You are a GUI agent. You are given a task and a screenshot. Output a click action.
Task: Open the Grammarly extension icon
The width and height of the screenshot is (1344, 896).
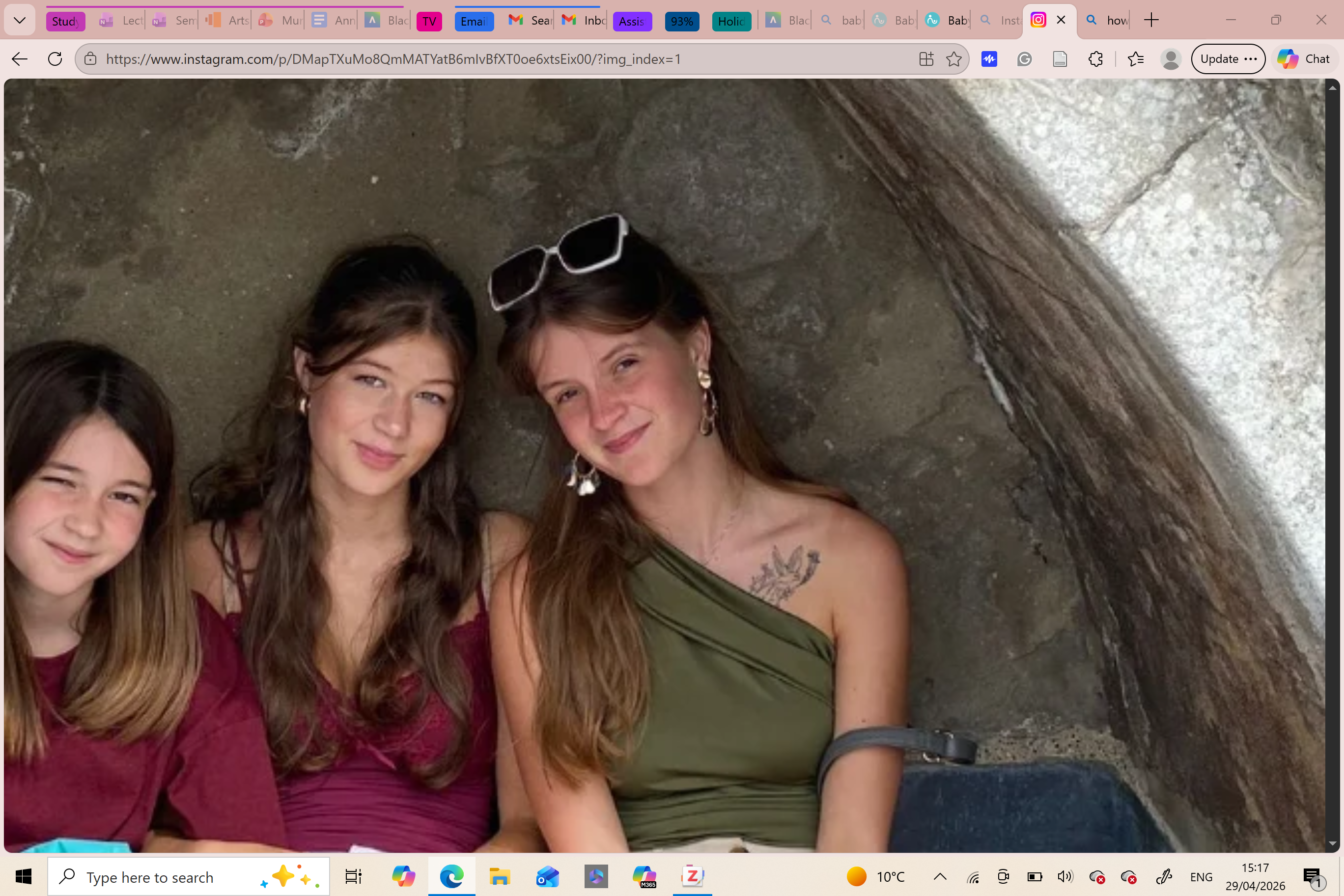(x=1025, y=59)
